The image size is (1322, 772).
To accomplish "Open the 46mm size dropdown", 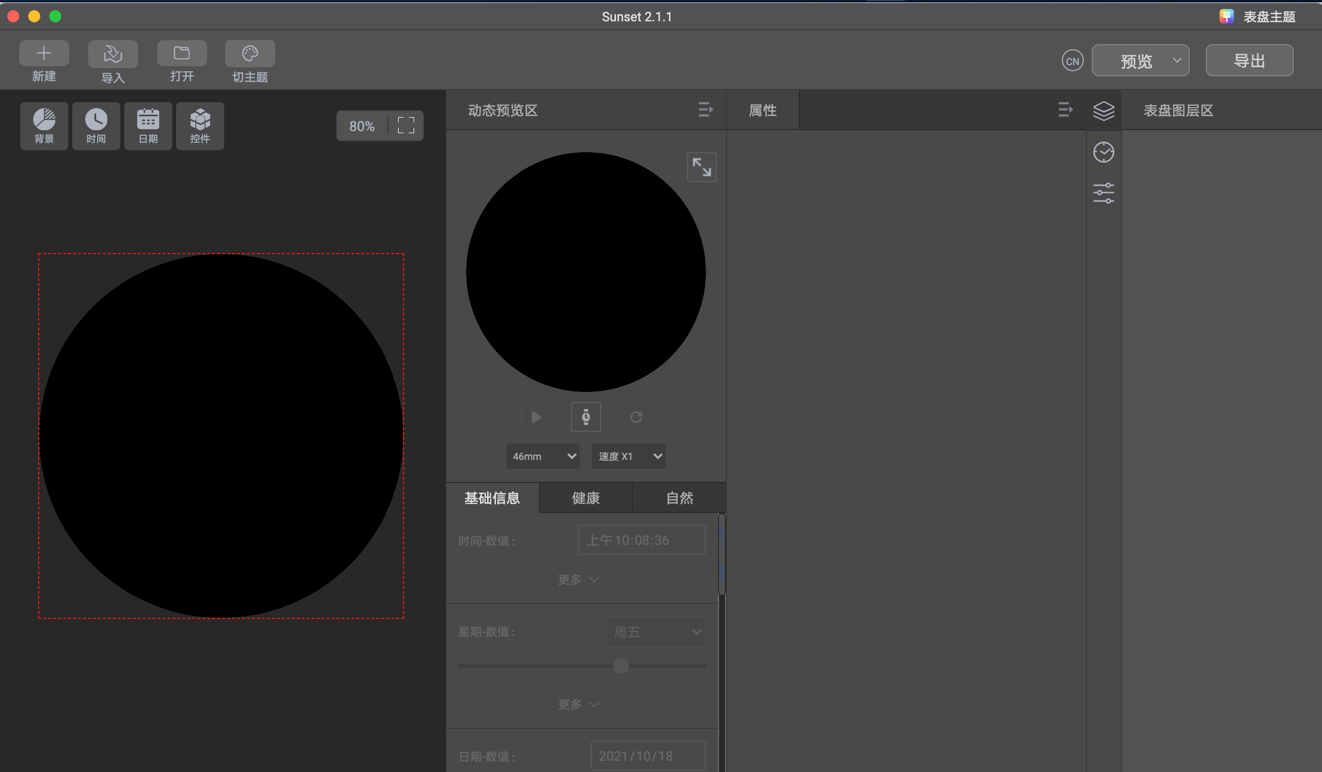I will (543, 456).
